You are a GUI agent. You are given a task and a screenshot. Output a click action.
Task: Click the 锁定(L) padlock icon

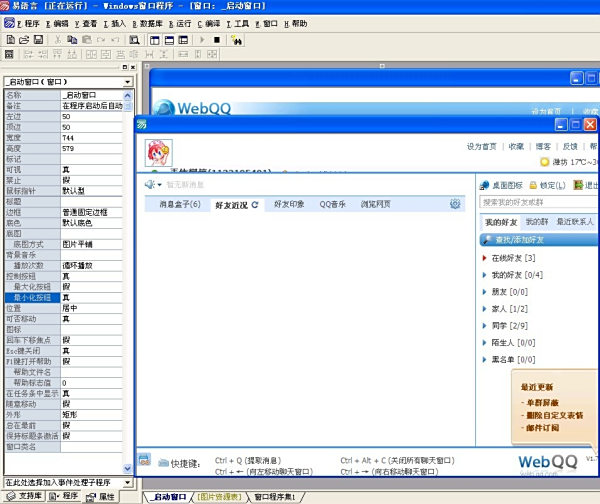coord(533,185)
